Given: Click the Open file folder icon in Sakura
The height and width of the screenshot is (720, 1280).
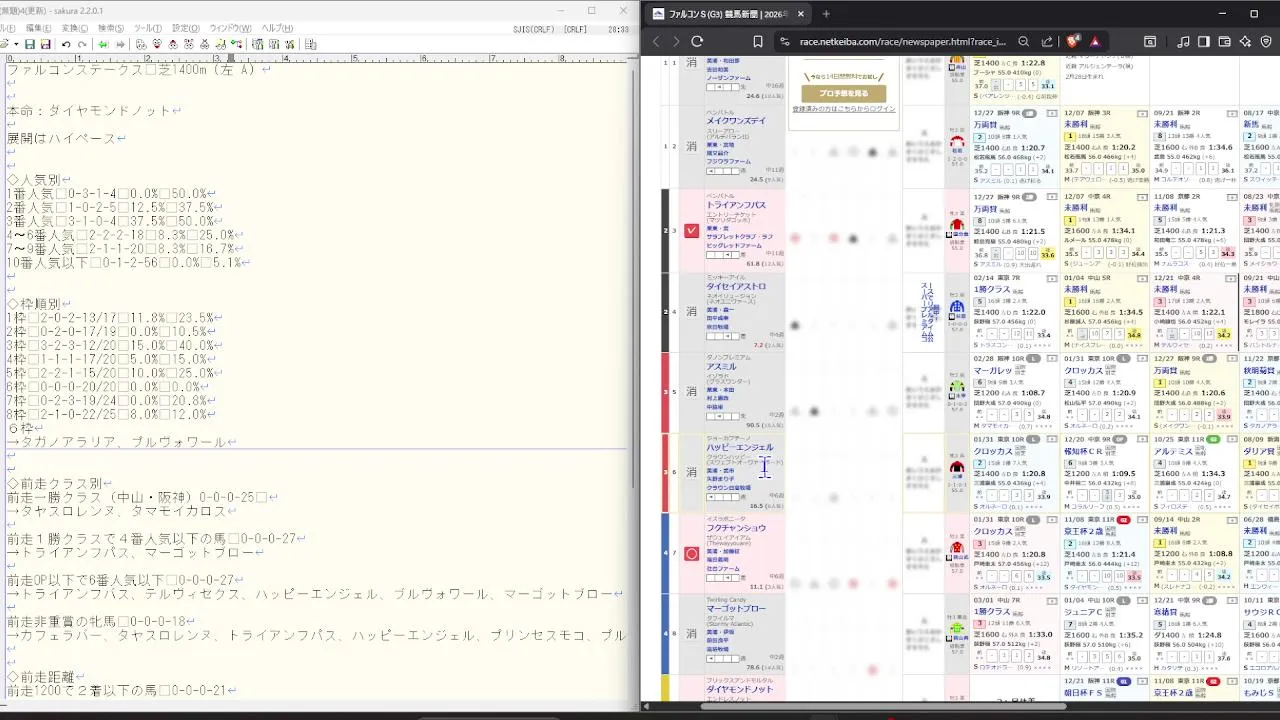Looking at the screenshot, I should pos(4,44).
